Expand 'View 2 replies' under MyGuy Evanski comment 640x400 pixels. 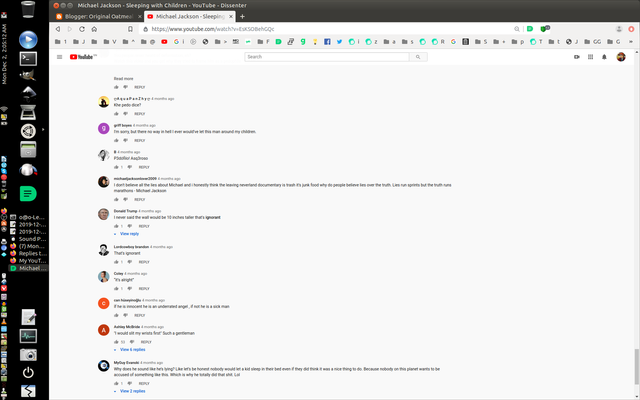coord(133,391)
